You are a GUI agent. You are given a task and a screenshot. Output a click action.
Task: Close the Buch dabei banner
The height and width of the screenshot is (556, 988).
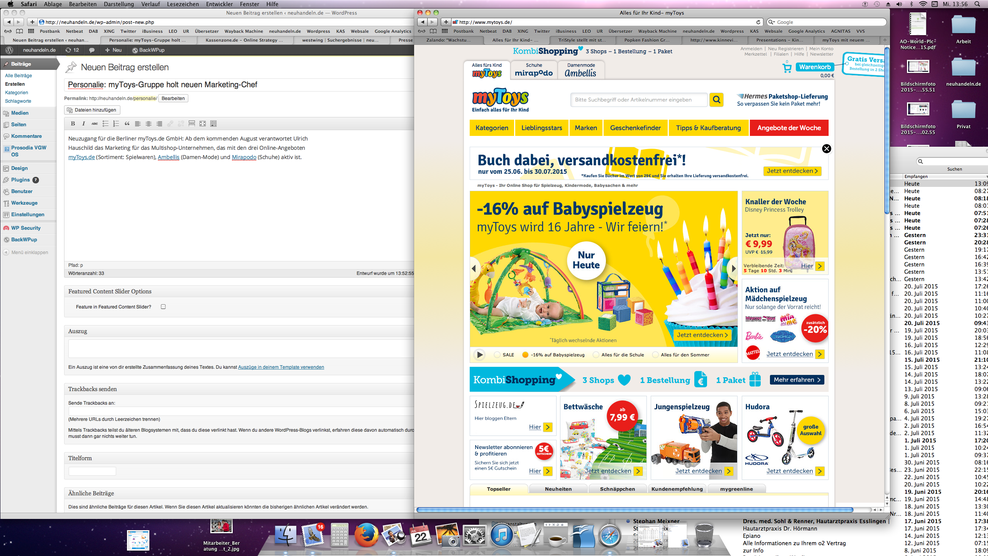826,149
